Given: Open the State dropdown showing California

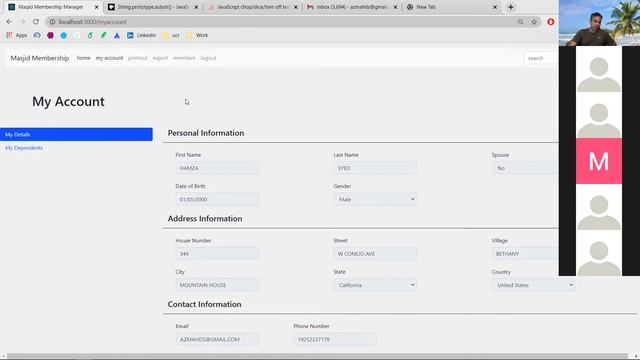Looking at the screenshot, I should coord(375,285).
